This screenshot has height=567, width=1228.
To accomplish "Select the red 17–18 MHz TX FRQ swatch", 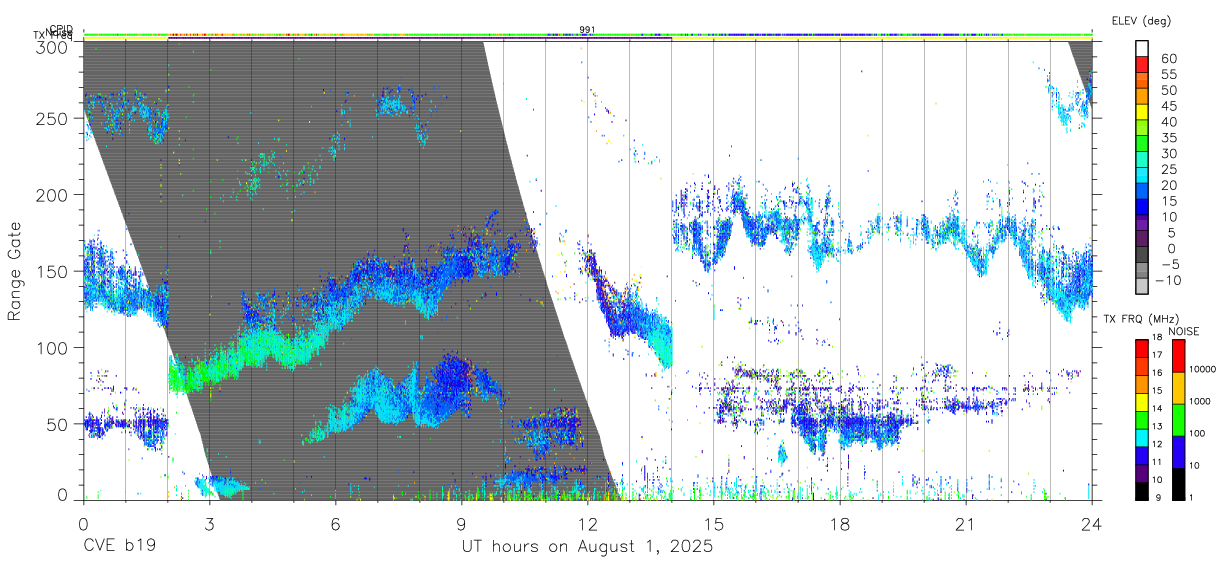I will 1142,348.
